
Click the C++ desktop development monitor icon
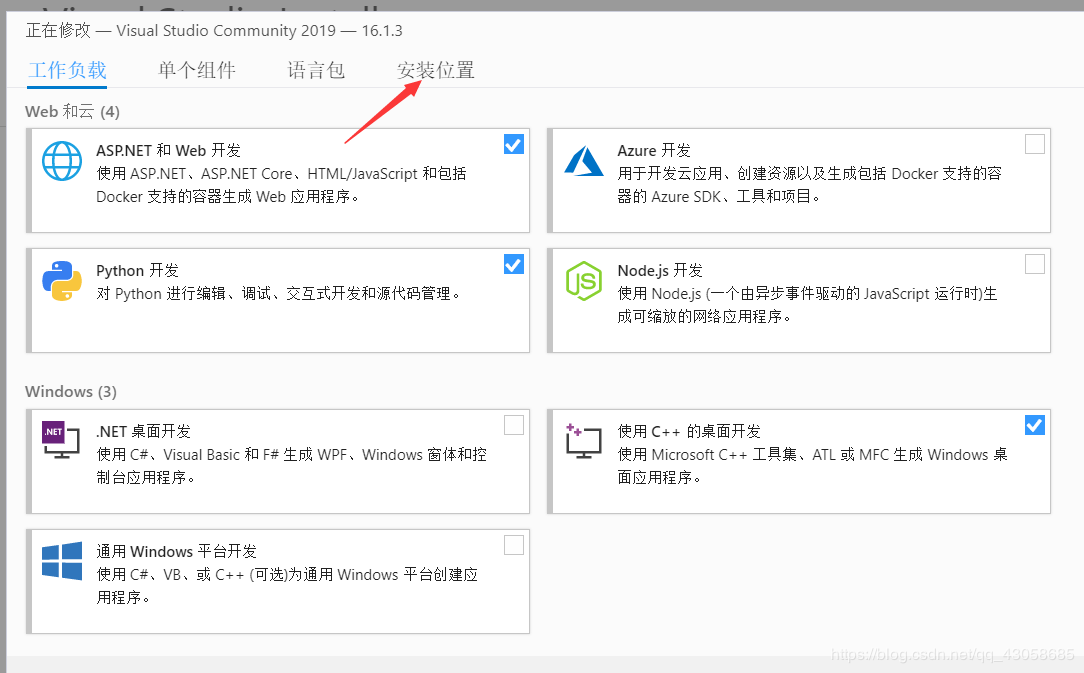coord(583,440)
